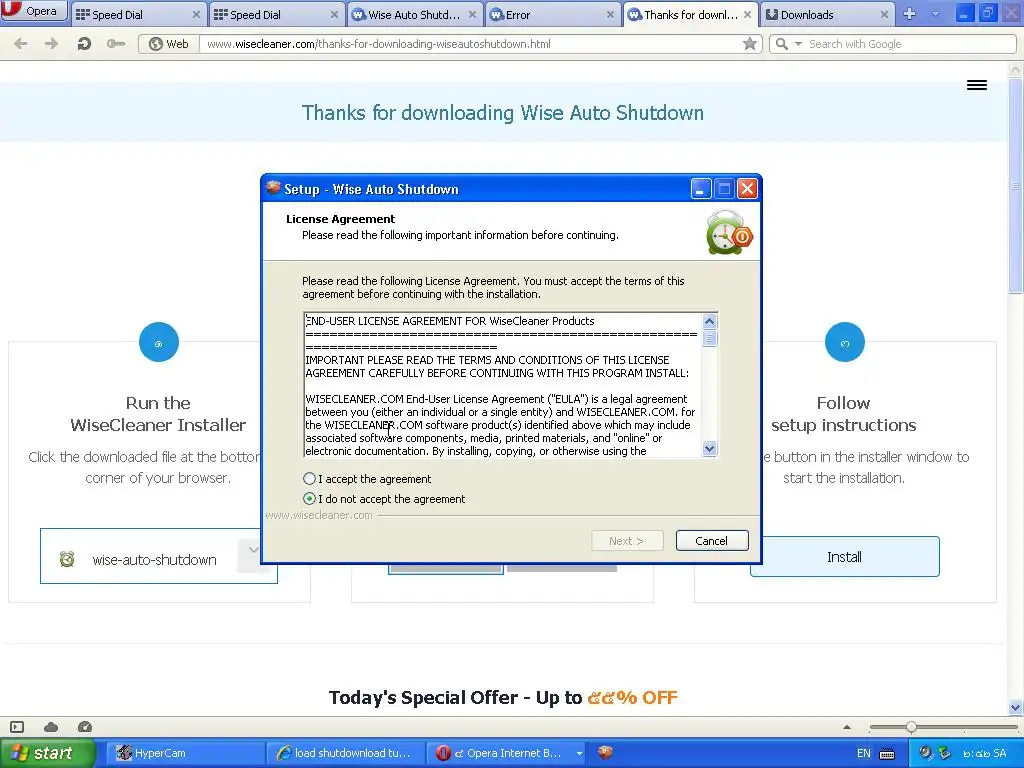
Task: Open a new tab with the plus button
Action: pyautogui.click(x=909, y=14)
